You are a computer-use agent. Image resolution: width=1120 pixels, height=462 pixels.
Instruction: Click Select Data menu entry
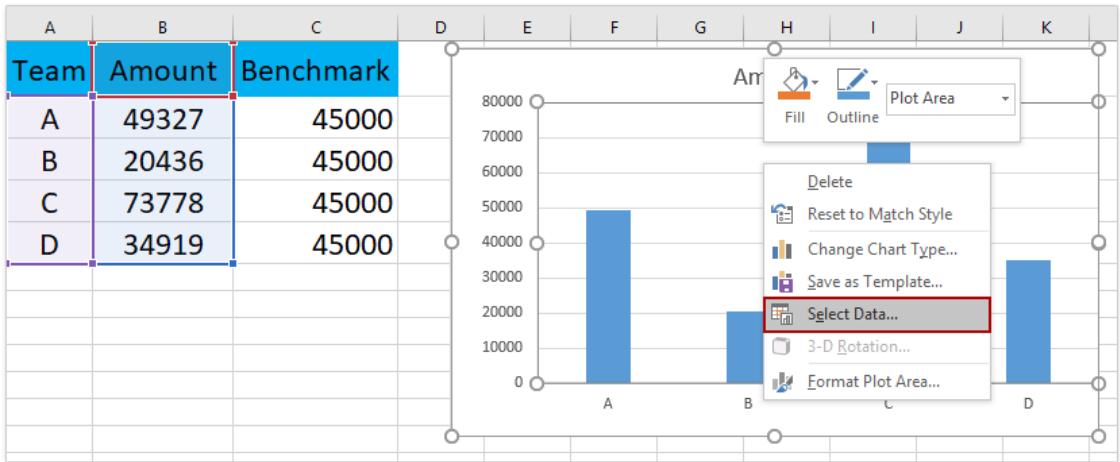(x=877, y=315)
